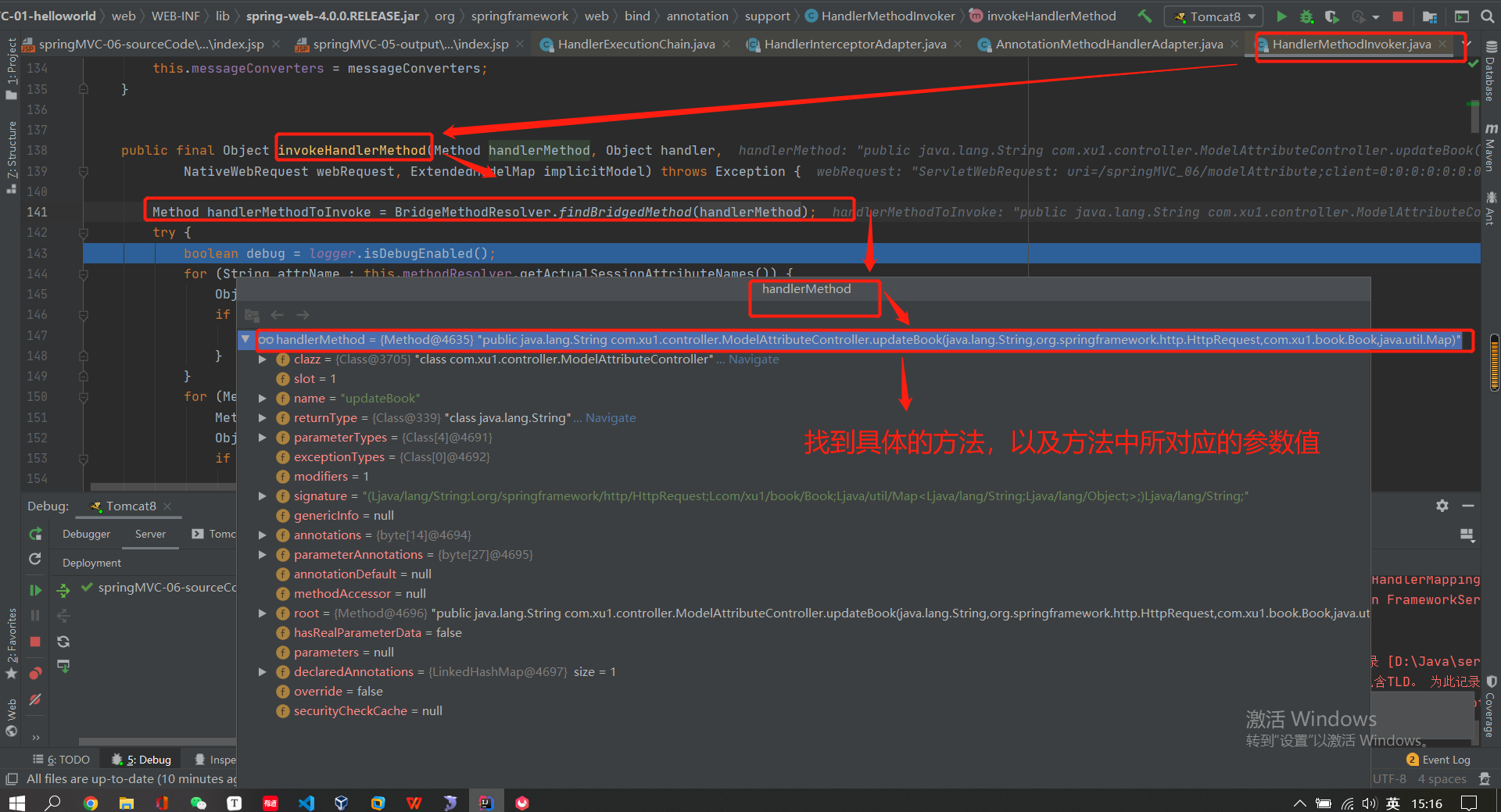Expand the signature field node
This screenshot has width=1501, height=812.
point(263,496)
